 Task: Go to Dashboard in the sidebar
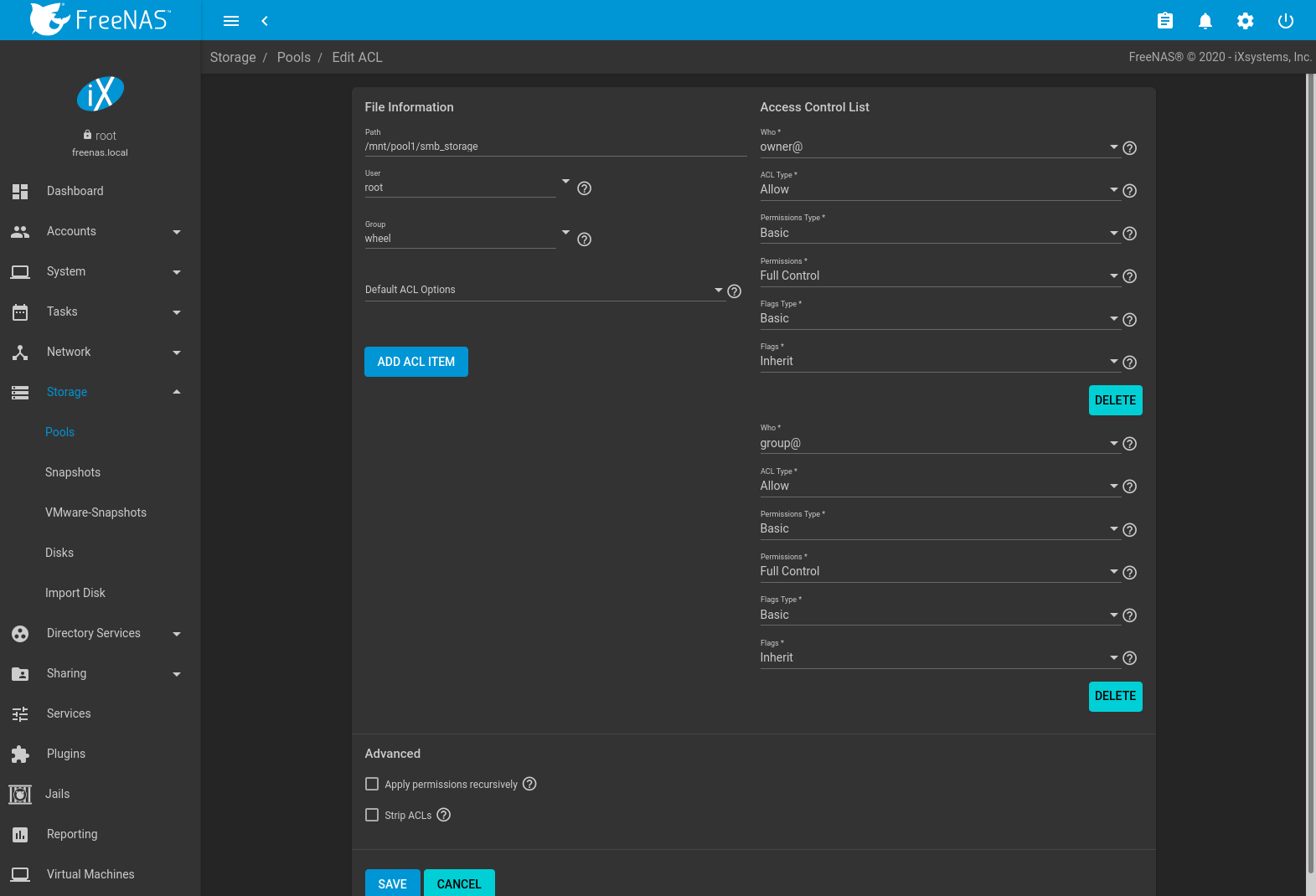(x=75, y=191)
